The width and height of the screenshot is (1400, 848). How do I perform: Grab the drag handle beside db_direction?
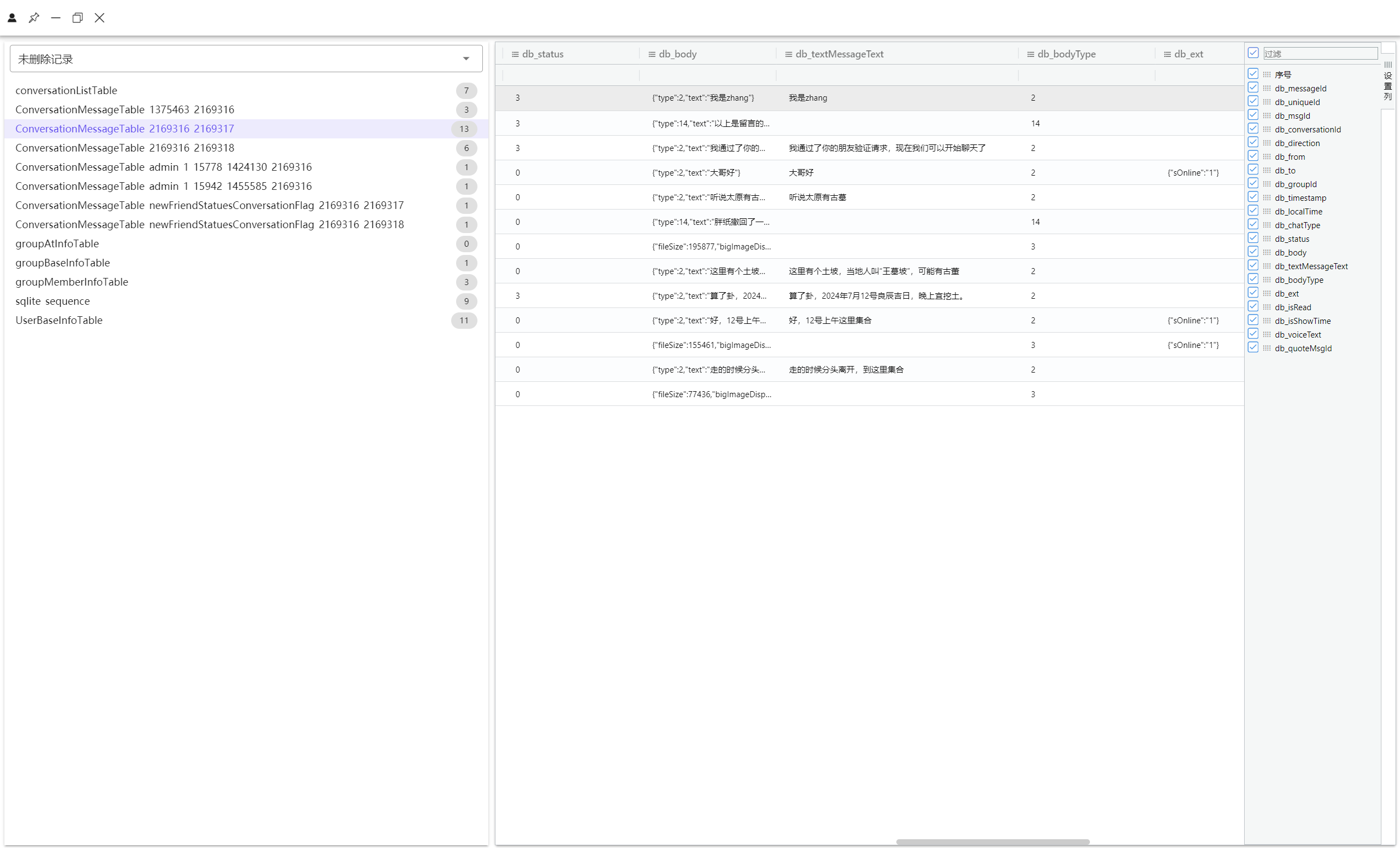coord(1267,143)
